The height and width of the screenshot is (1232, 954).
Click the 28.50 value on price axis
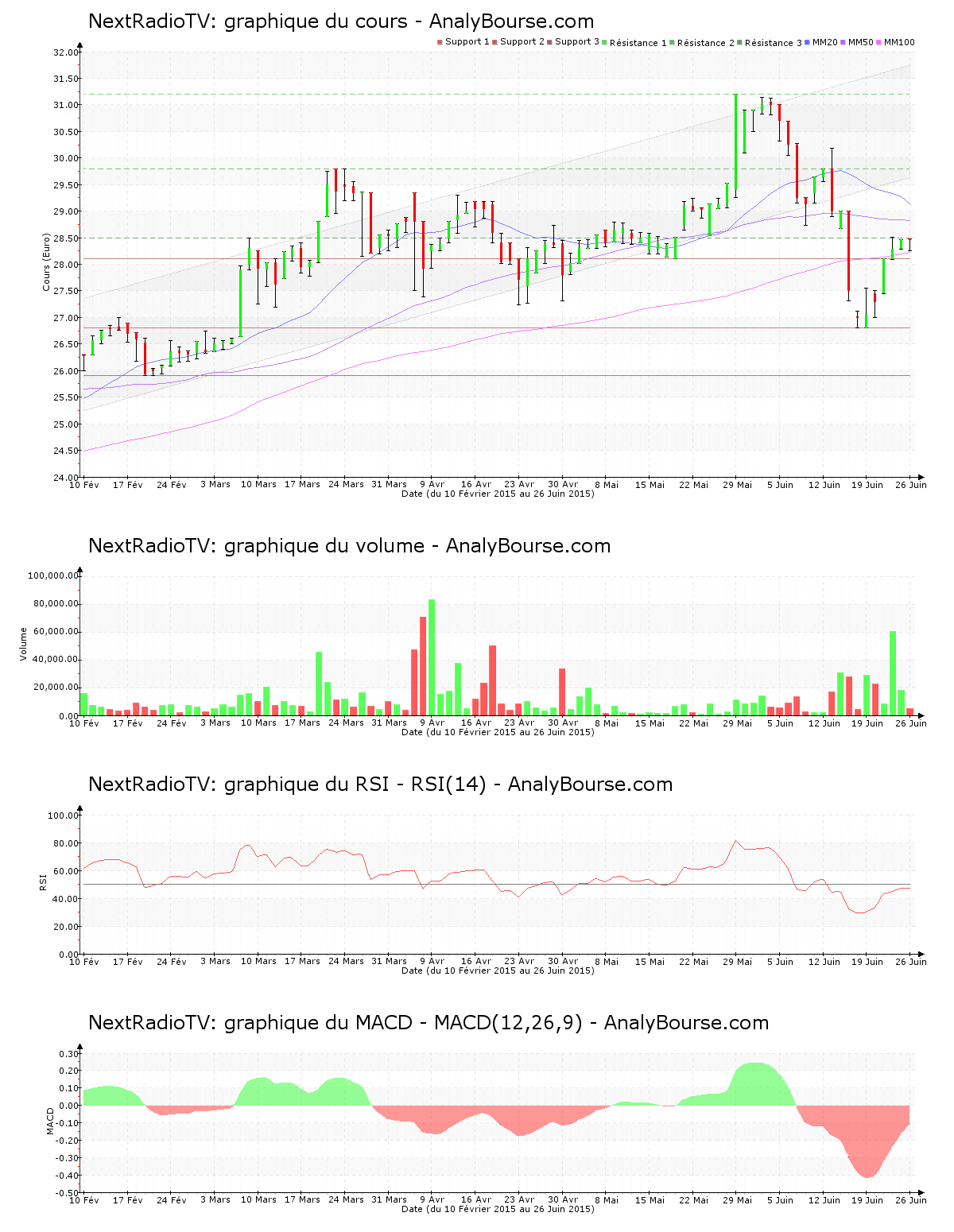click(65, 238)
